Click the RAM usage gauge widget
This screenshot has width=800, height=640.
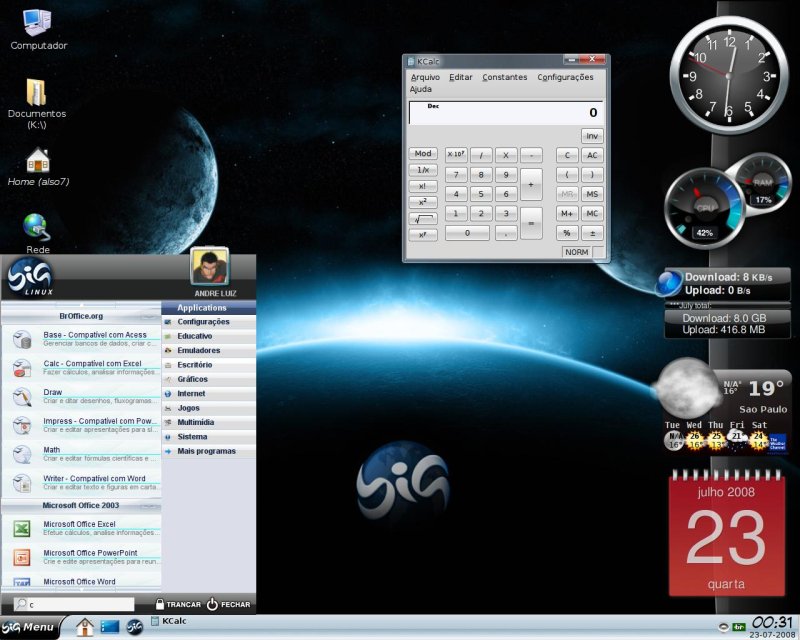762,182
